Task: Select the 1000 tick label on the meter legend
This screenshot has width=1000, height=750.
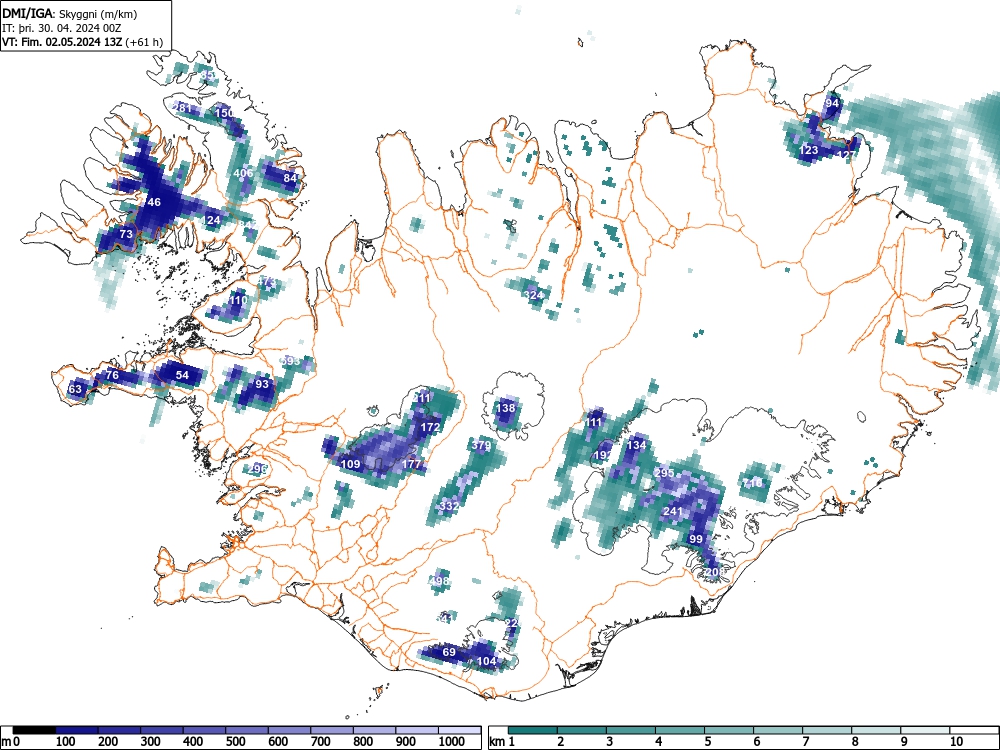Action: (452, 742)
